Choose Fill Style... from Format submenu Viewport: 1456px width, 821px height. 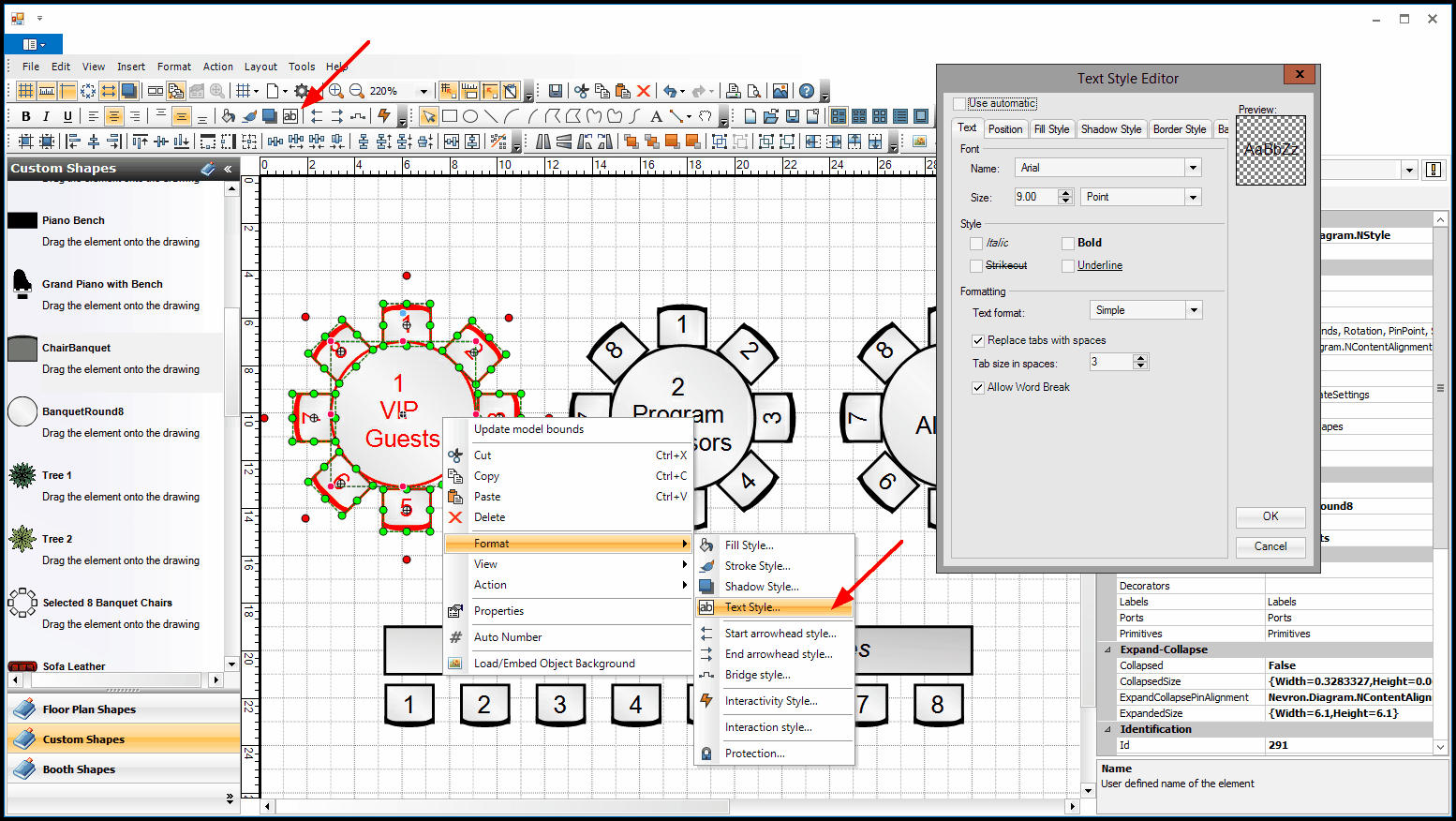pyautogui.click(x=774, y=545)
